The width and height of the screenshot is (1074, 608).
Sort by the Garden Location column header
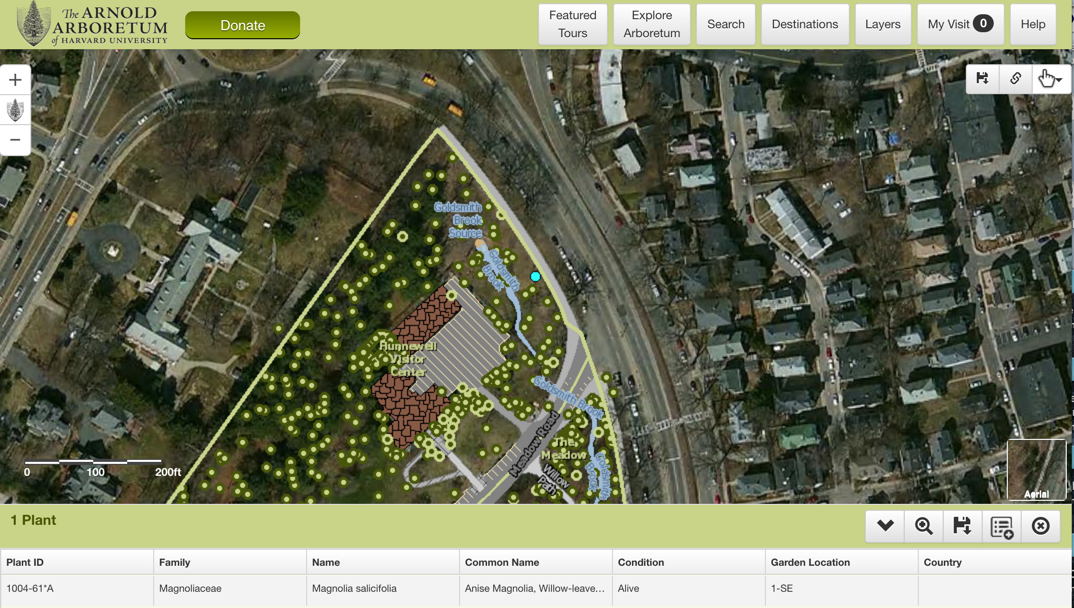pyautogui.click(x=841, y=562)
